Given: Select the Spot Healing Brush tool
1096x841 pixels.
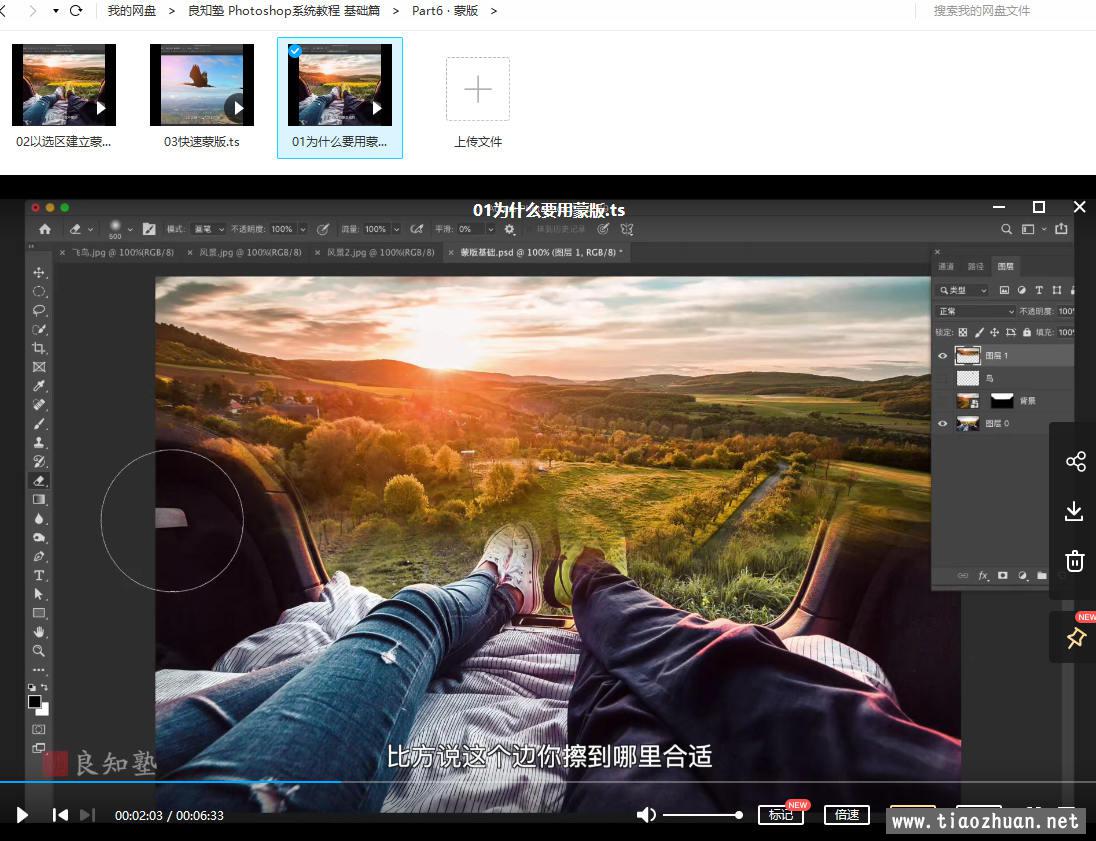Looking at the screenshot, I should click(39, 405).
